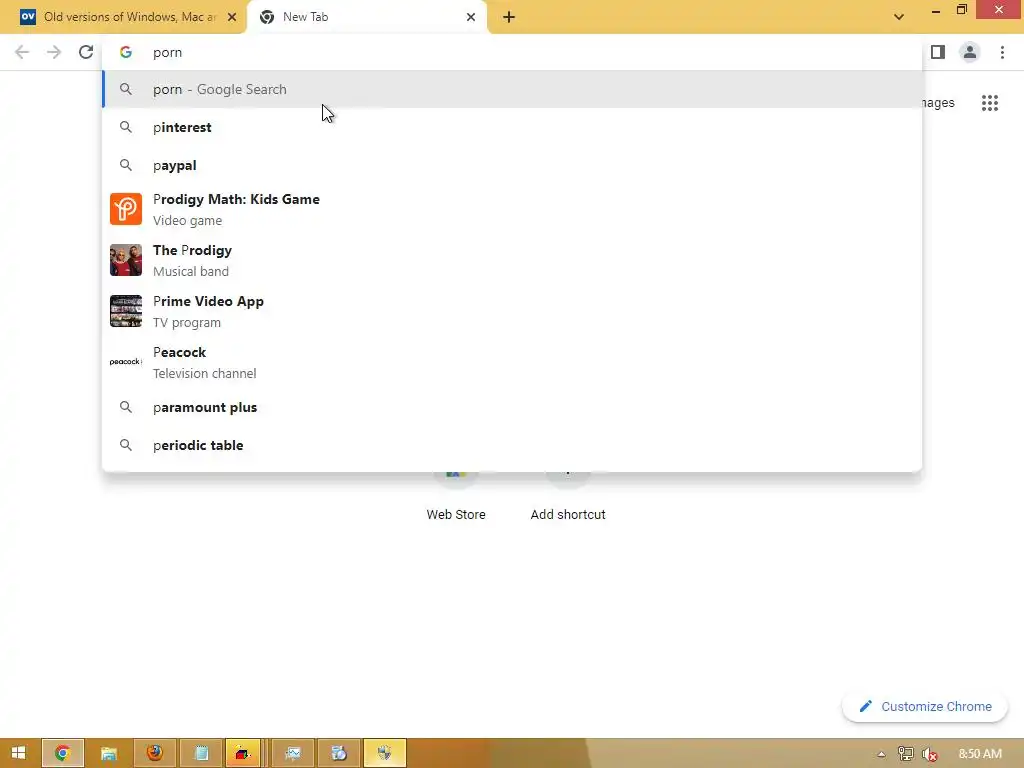Click the Chrome taskbar icon

click(63, 753)
